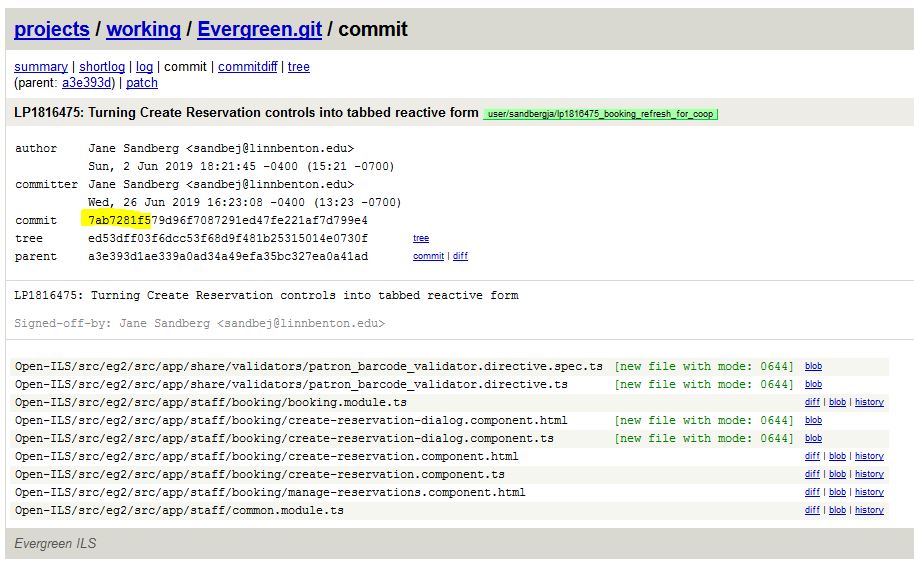Switch to the summary view
The width and height of the screenshot is (914, 571).
41,67
